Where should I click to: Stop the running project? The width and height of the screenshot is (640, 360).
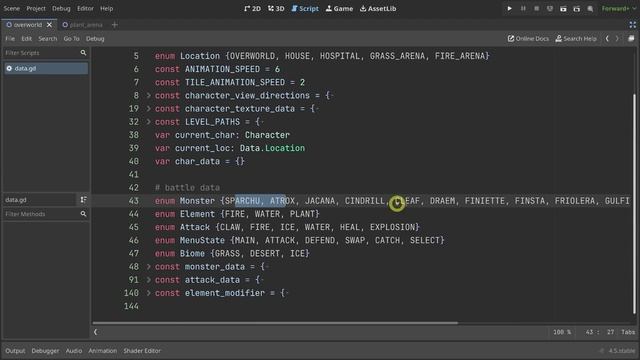pos(536,8)
